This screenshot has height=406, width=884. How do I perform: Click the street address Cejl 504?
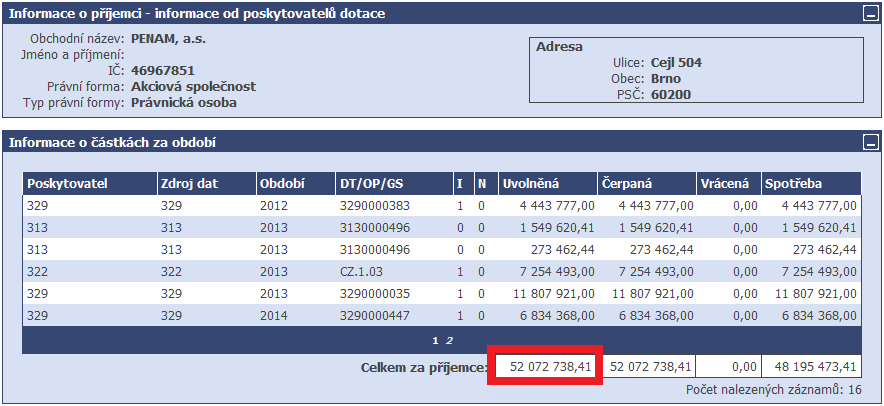click(676, 62)
